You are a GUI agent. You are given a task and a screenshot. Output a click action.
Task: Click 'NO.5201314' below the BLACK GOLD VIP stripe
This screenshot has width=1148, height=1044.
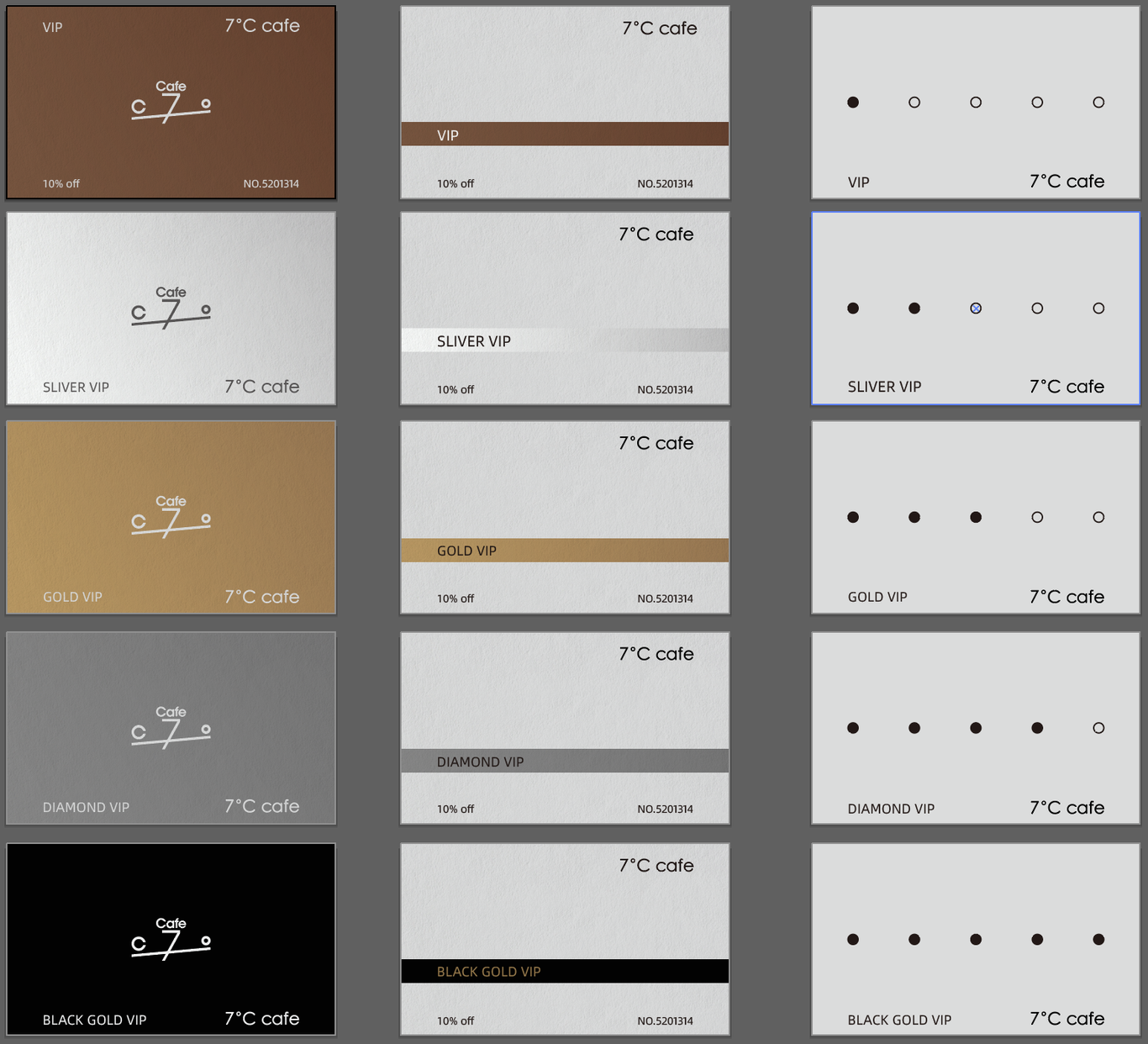pos(666,1021)
